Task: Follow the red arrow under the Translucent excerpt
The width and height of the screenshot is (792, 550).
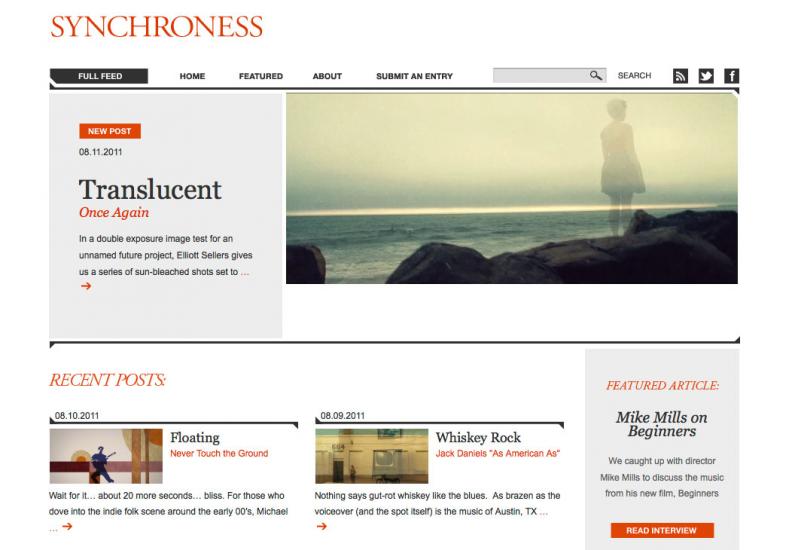Action: tap(86, 286)
